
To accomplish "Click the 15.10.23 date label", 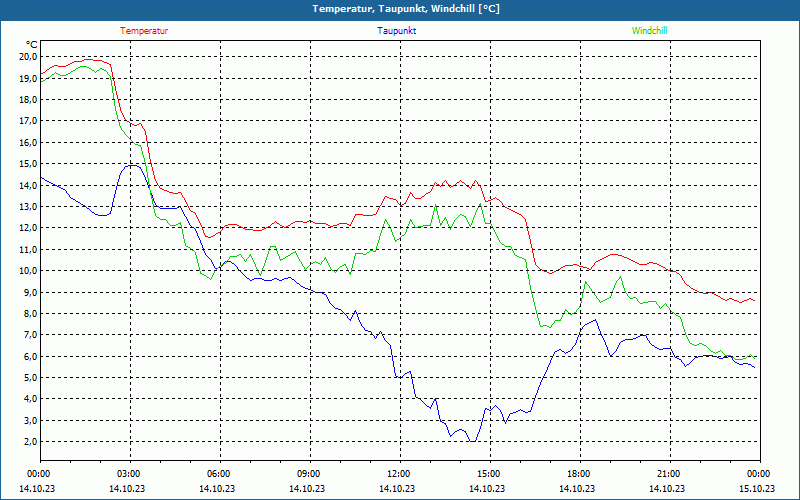I will tap(757, 488).
